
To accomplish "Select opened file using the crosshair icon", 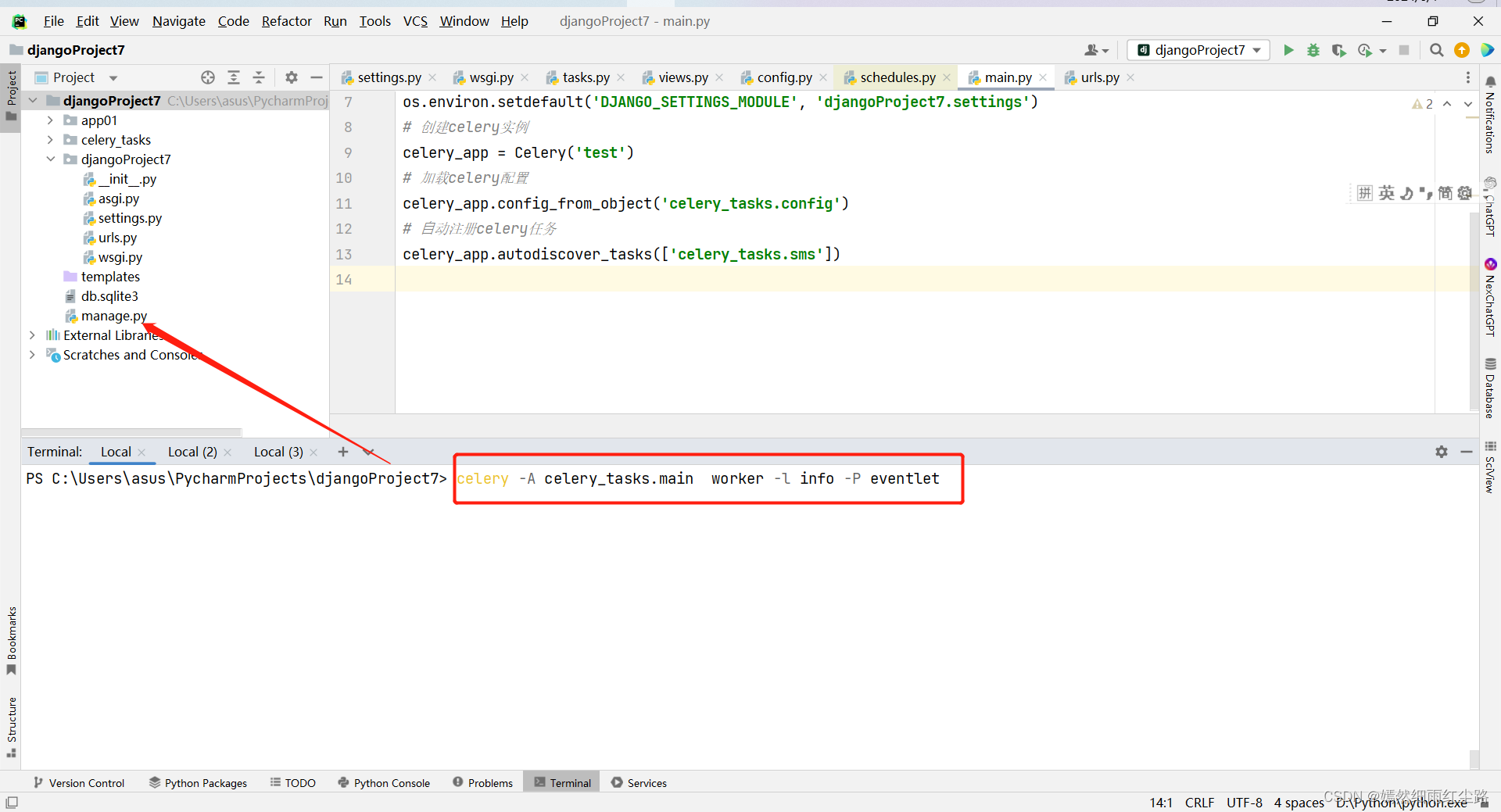I will [207, 77].
